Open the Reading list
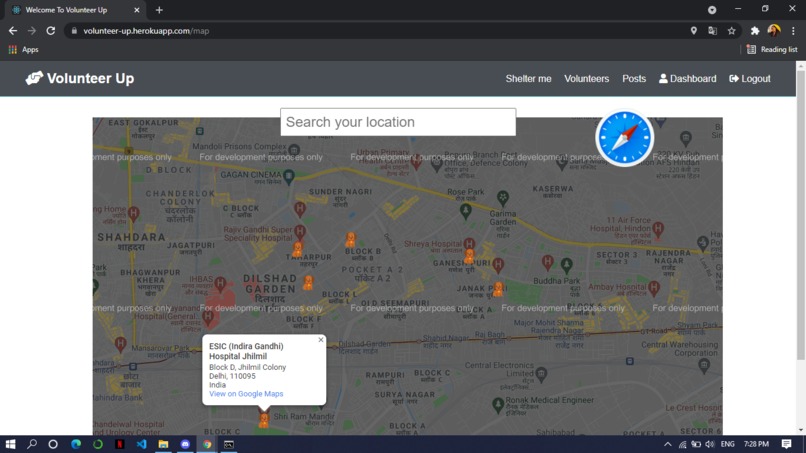This screenshot has height=453, width=806. [x=772, y=49]
